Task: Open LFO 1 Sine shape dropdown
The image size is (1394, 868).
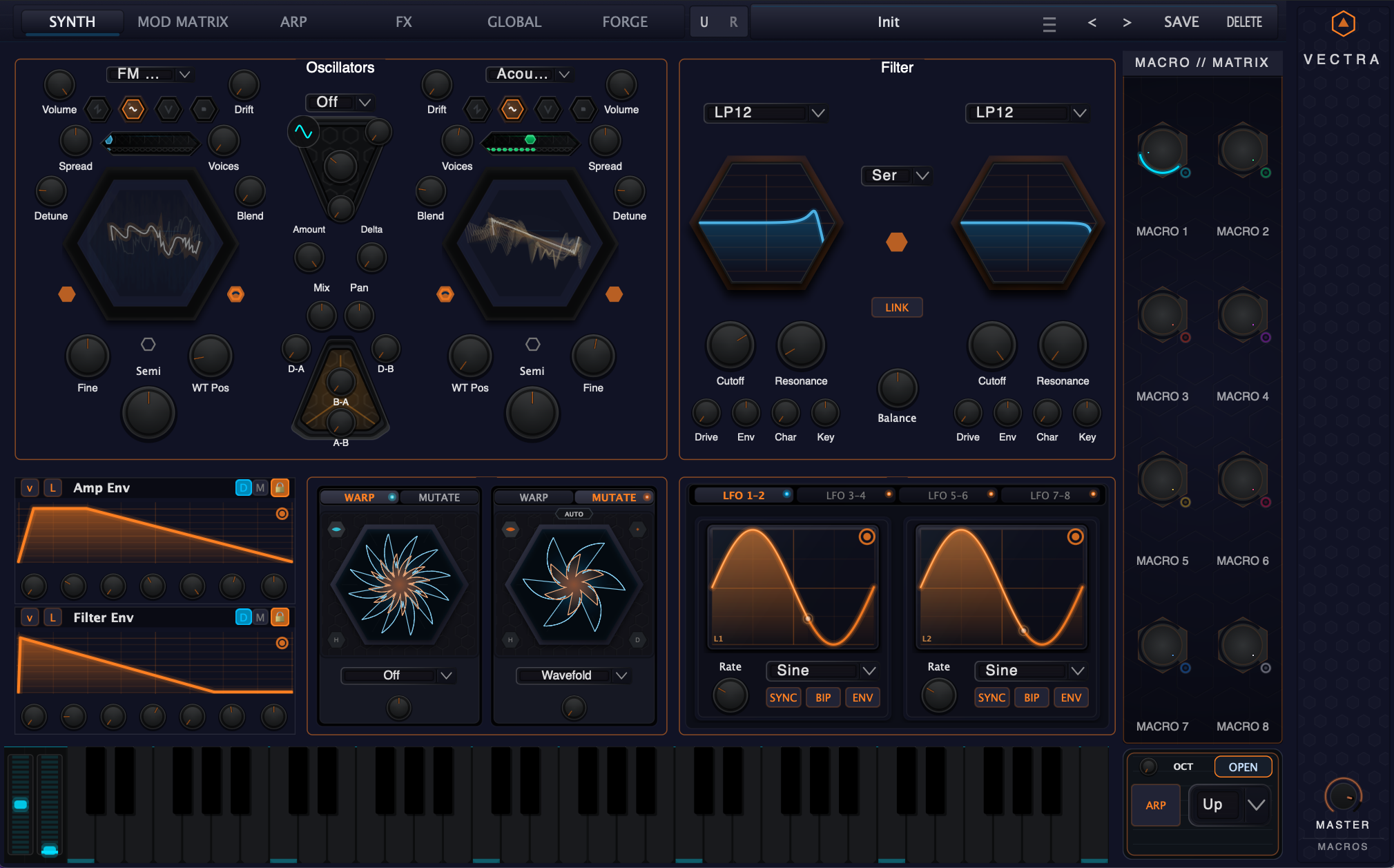Action: pyautogui.click(x=822, y=671)
